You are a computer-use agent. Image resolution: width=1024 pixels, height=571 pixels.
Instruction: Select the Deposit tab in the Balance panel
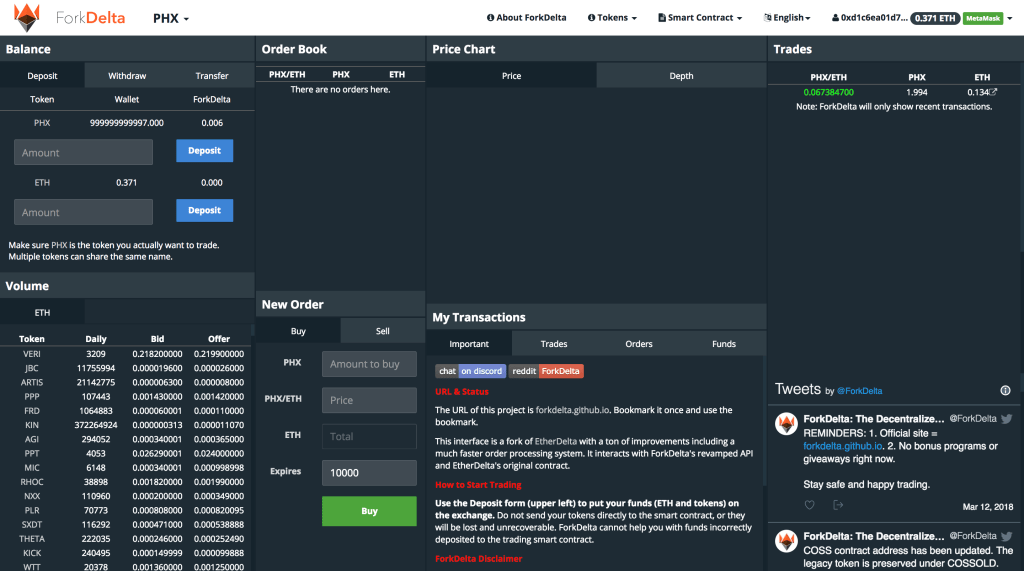click(x=42, y=76)
